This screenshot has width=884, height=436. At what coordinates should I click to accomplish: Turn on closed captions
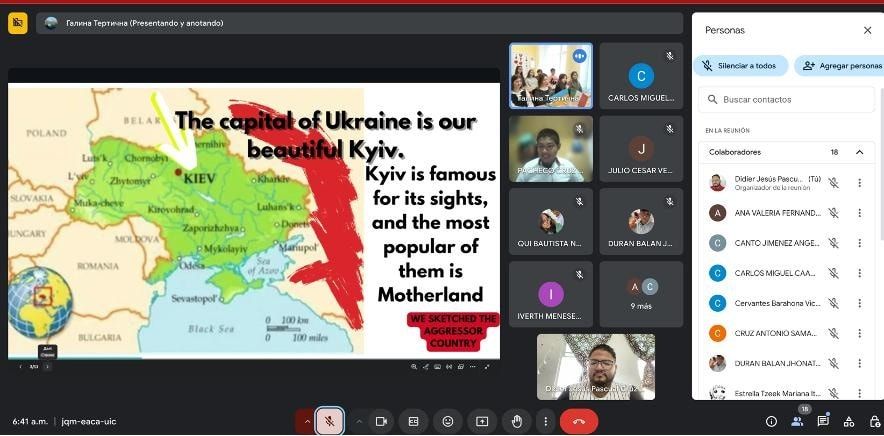pos(413,421)
